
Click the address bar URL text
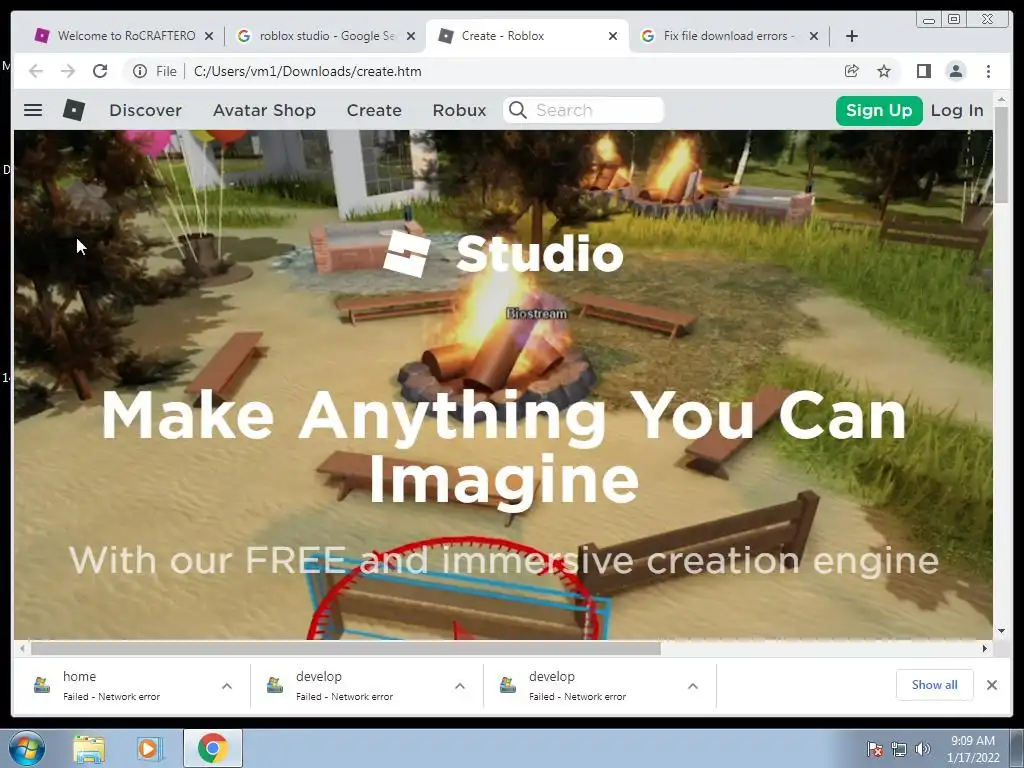point(308,71)
